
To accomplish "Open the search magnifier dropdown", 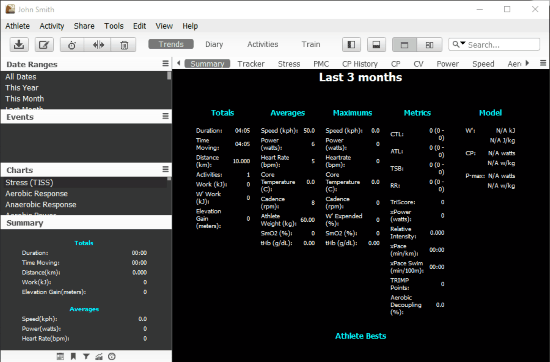I will click(458, 44).
